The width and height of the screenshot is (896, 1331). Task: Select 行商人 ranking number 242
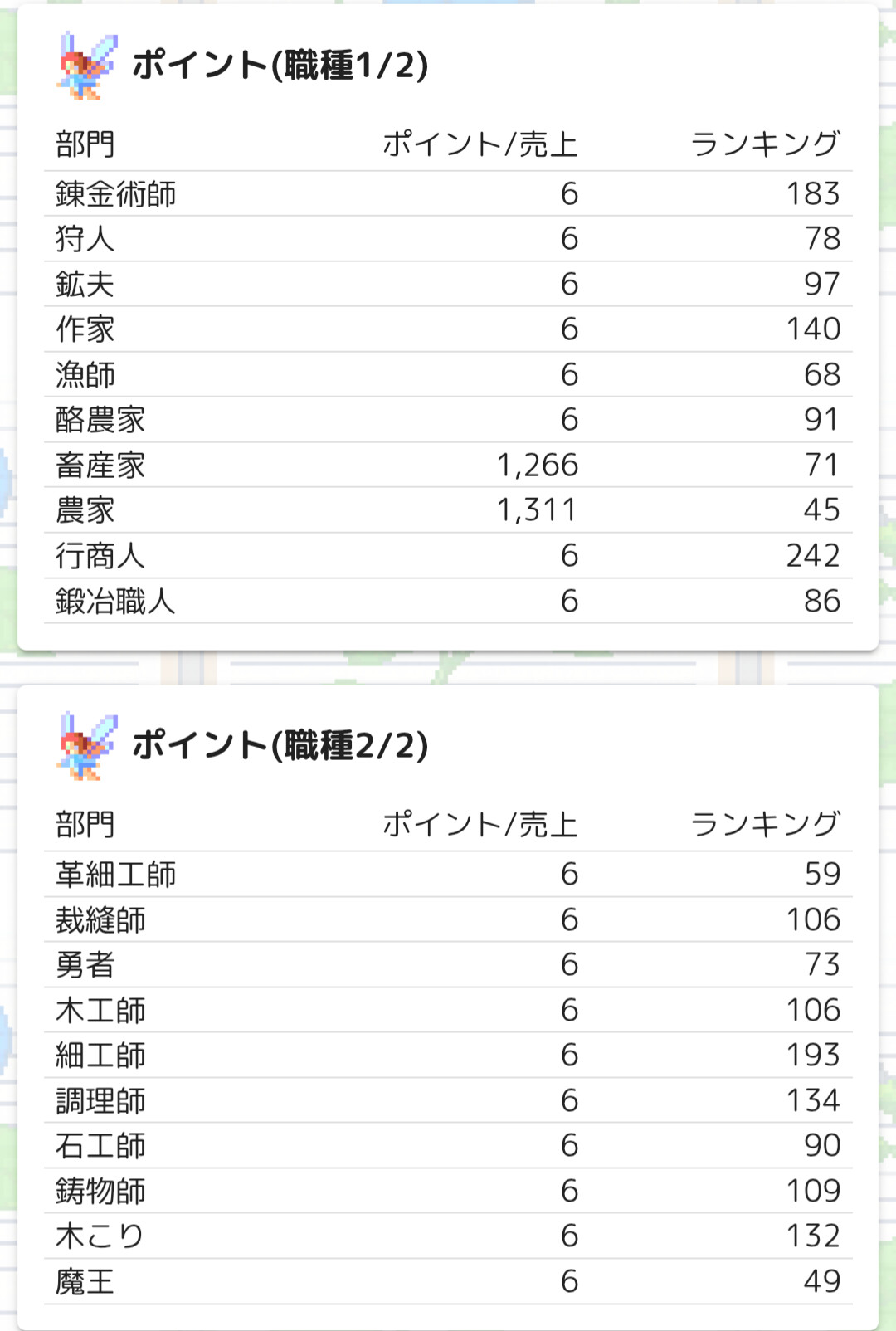(x=813, y=556)
